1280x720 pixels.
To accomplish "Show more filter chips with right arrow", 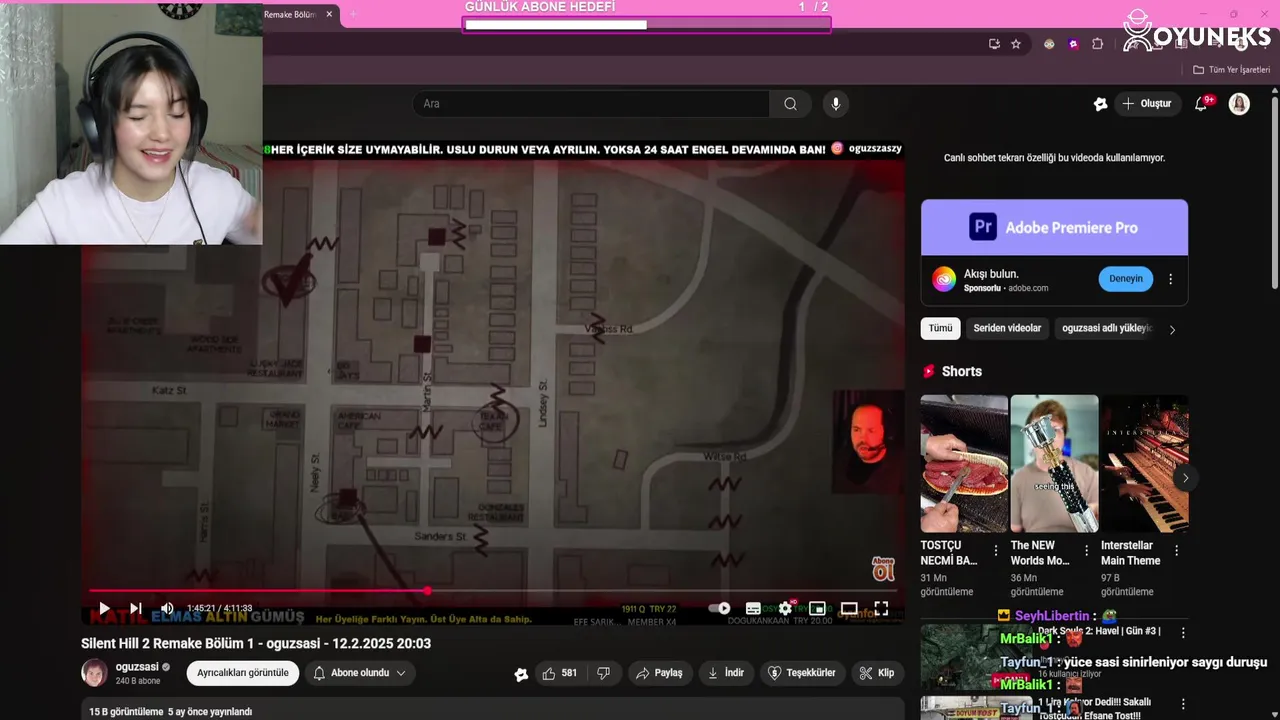I will [x=1173, y=329].
